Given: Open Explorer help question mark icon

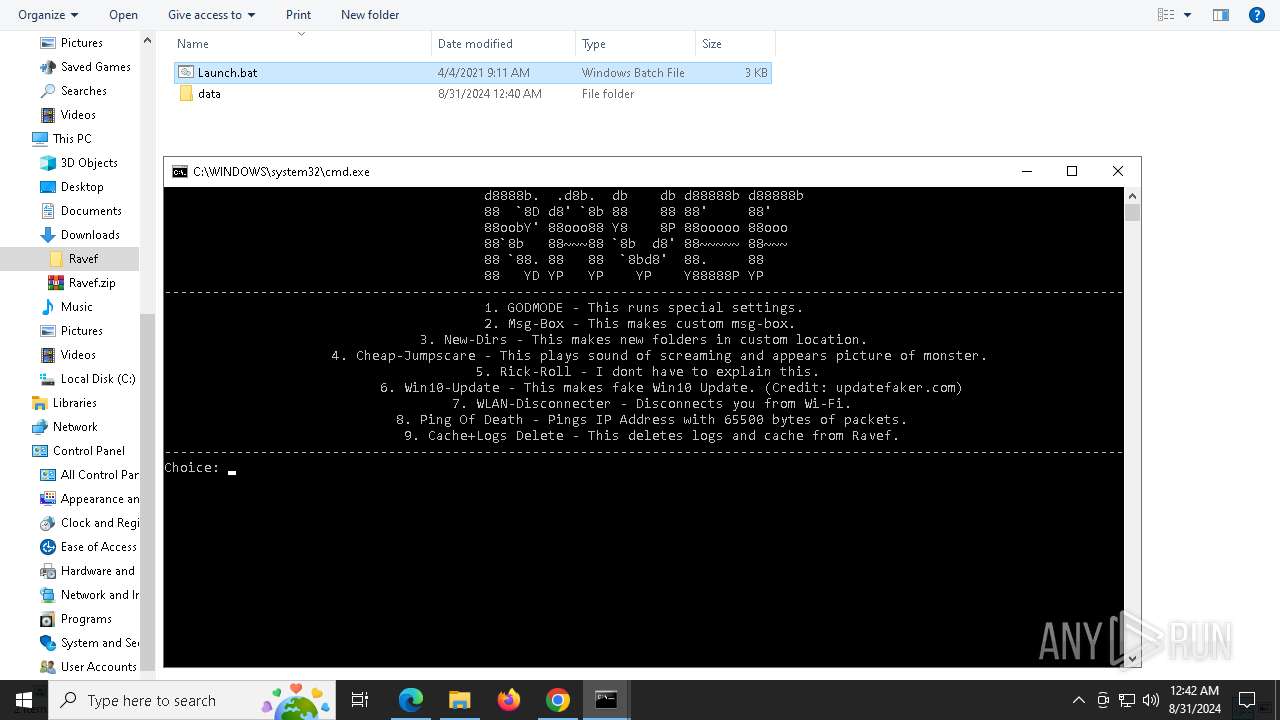Looking at the screenshot, I should 1257,15.
